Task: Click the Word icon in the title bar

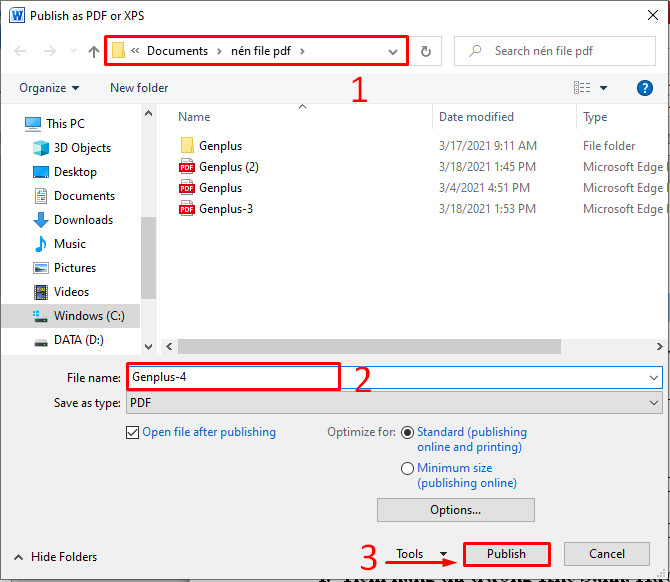Action: pyautogui.click(x=17, y=16)
